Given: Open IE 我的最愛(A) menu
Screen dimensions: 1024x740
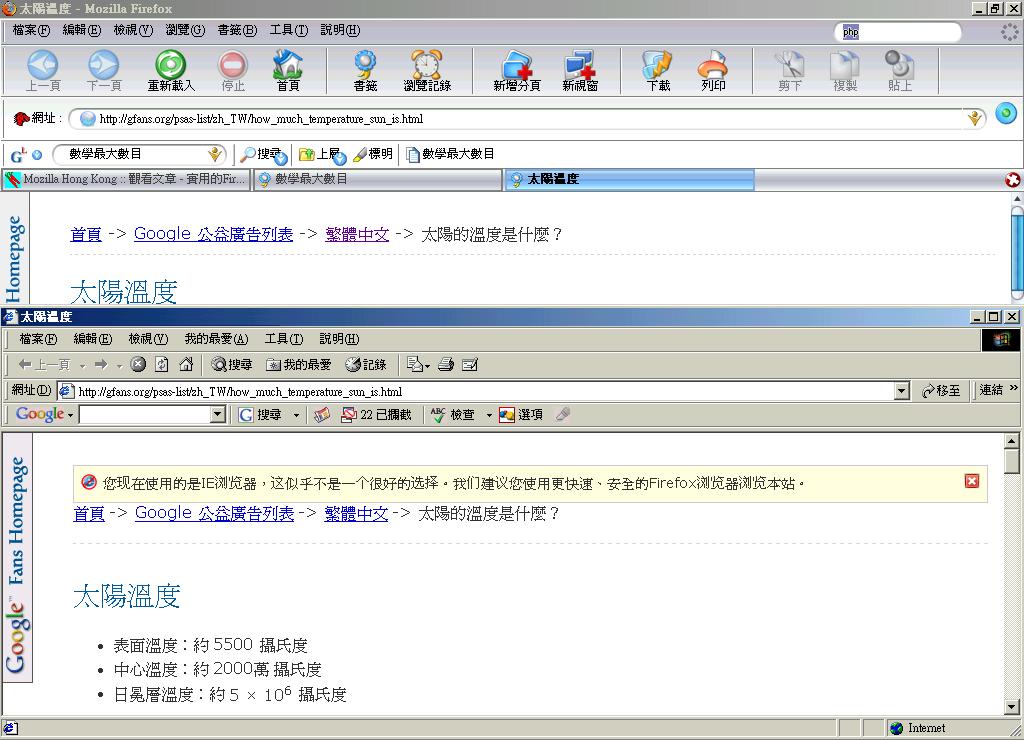Looking at the screenshot, I should (216, 339).
